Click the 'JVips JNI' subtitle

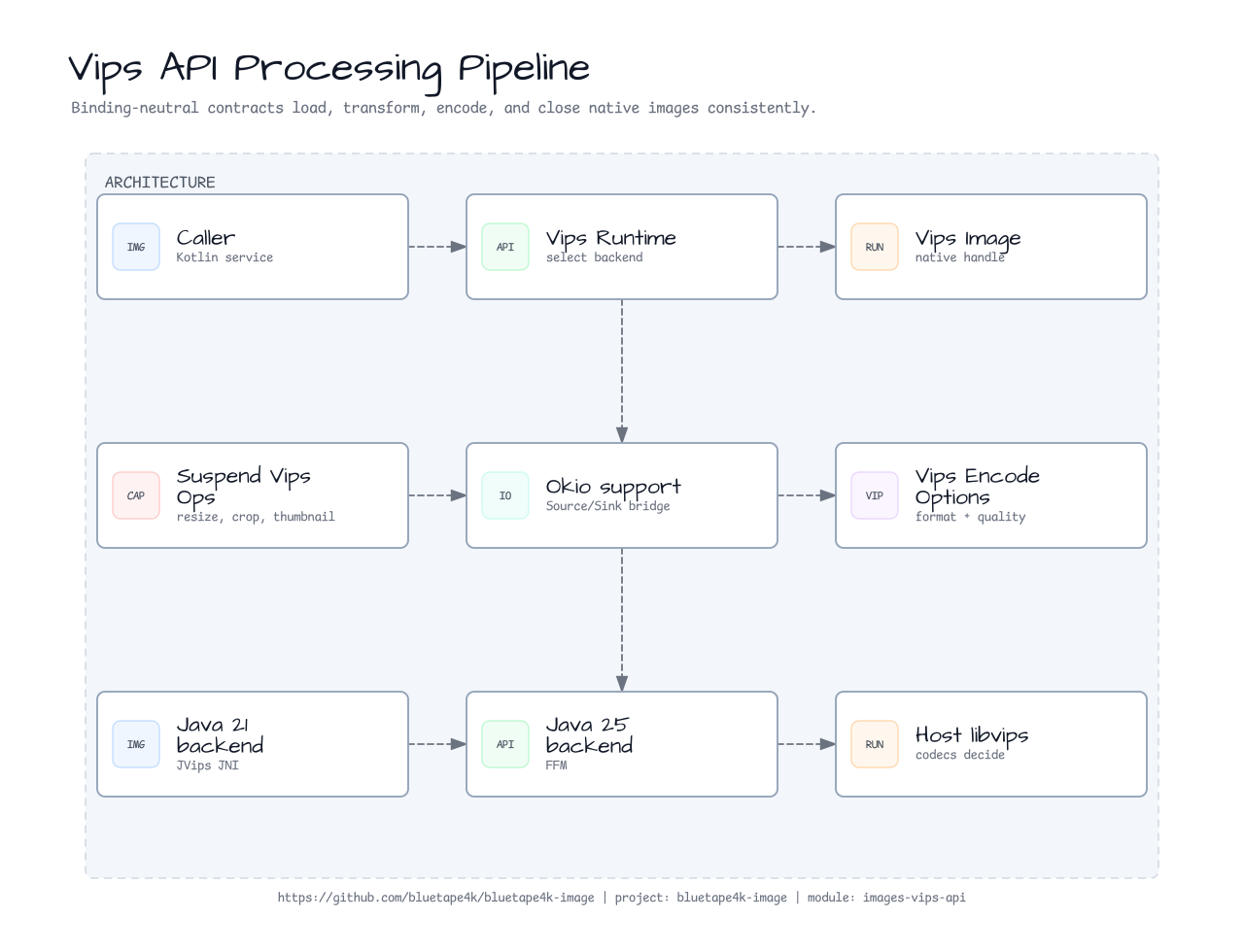[x=207, y=765]
